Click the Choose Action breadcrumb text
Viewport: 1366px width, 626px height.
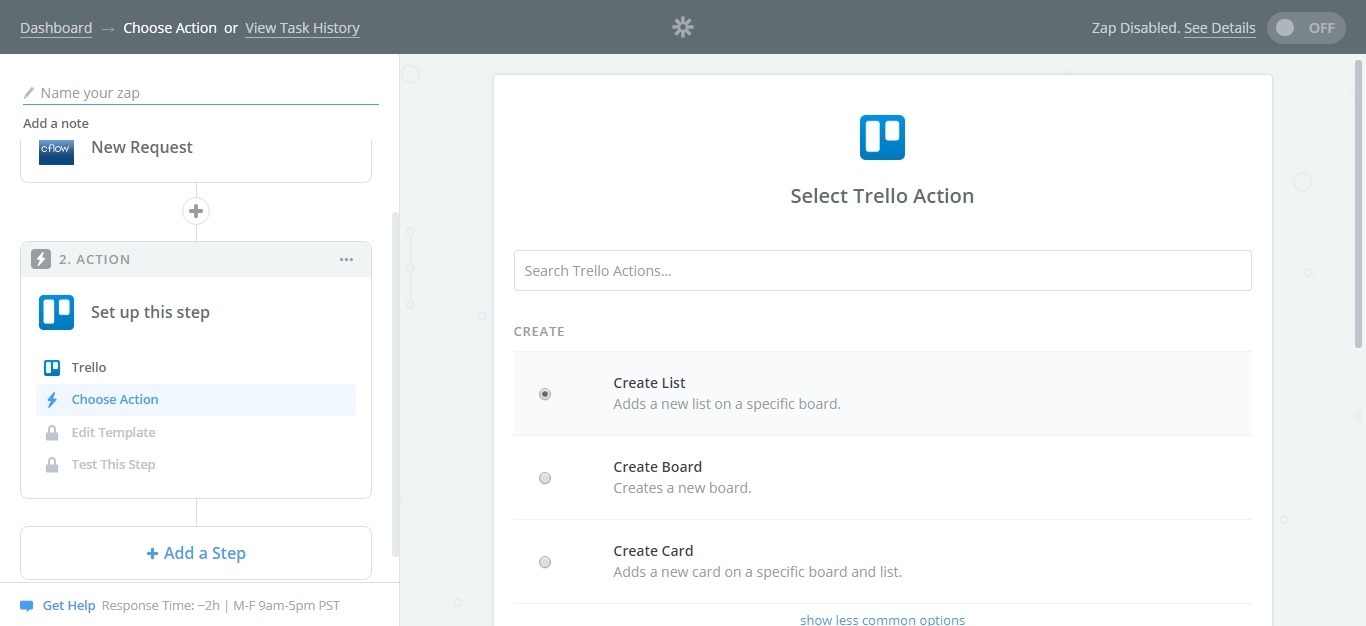click(170, 28)
